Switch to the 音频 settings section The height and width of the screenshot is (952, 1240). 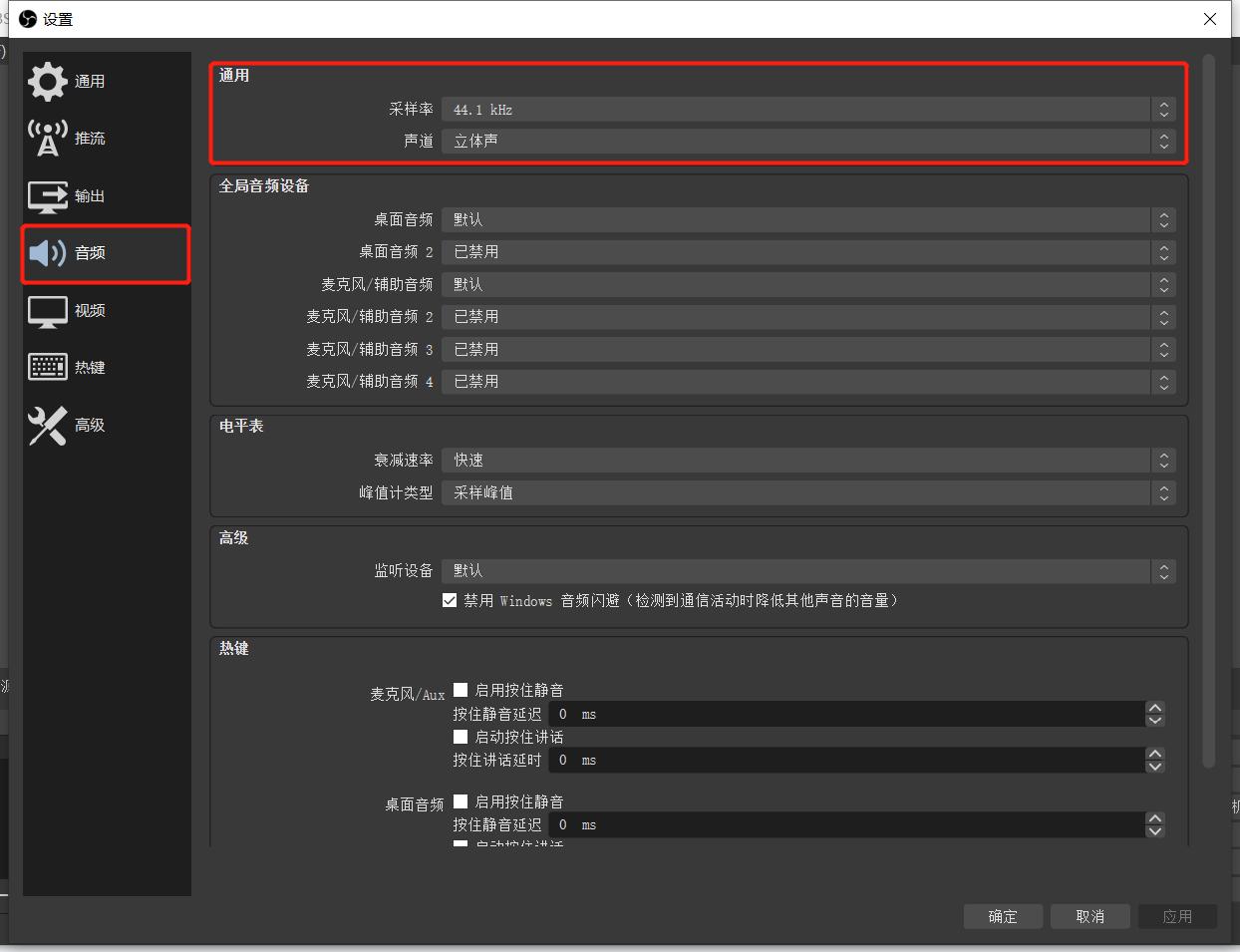click(89, 252)
